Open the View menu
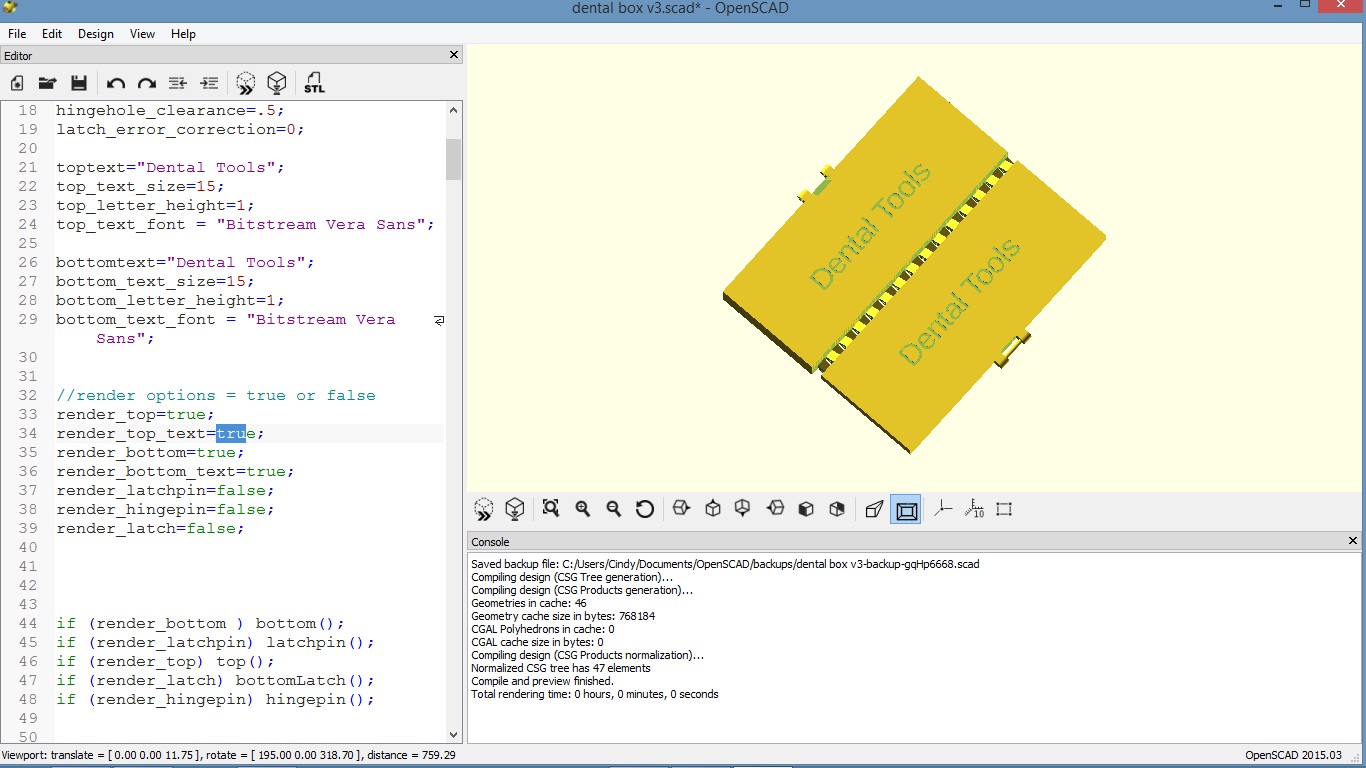The image size is (1366, 768). coord(143,33)
